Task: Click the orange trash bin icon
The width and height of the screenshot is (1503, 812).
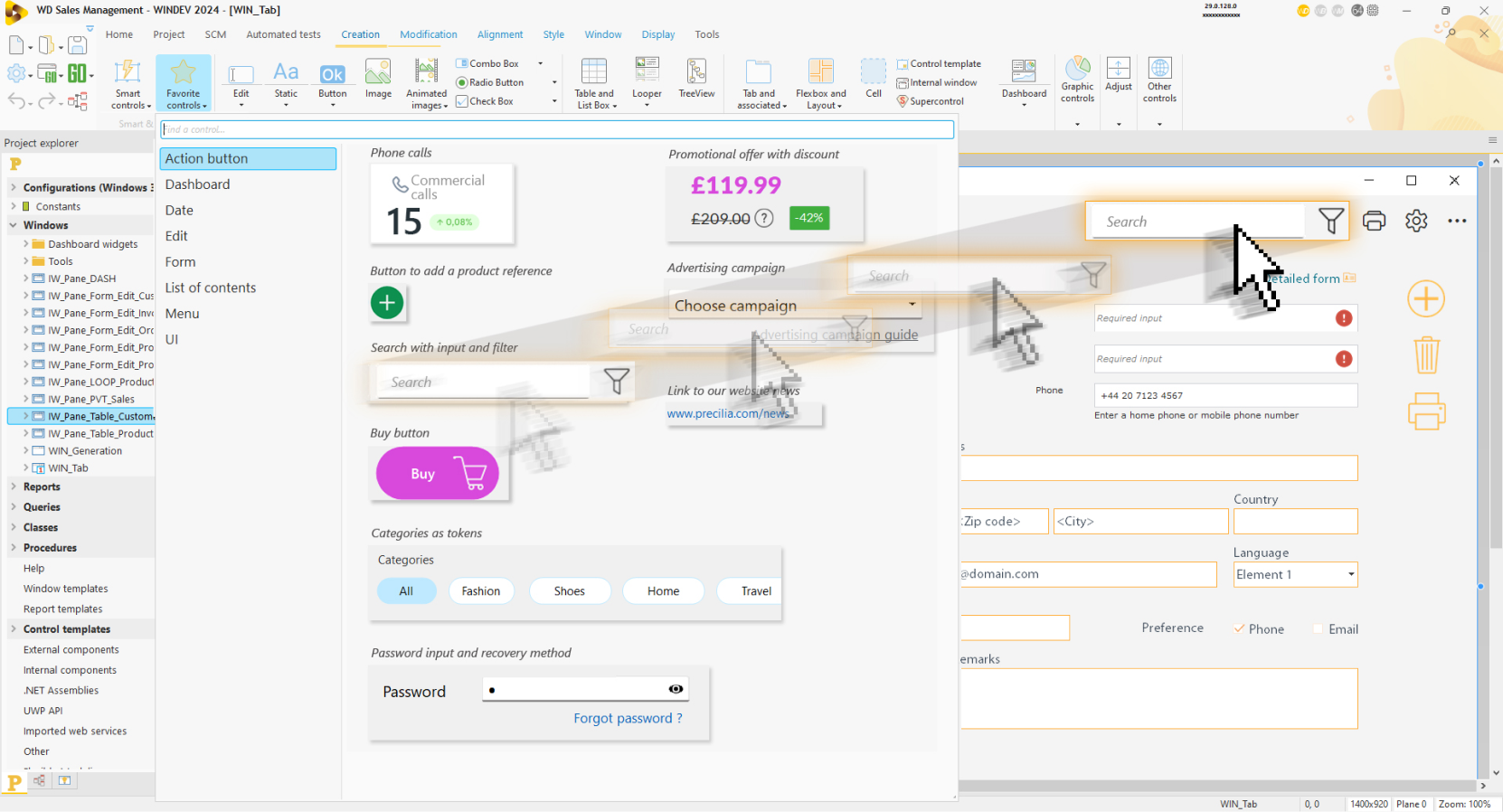Action: (1426, 354)
